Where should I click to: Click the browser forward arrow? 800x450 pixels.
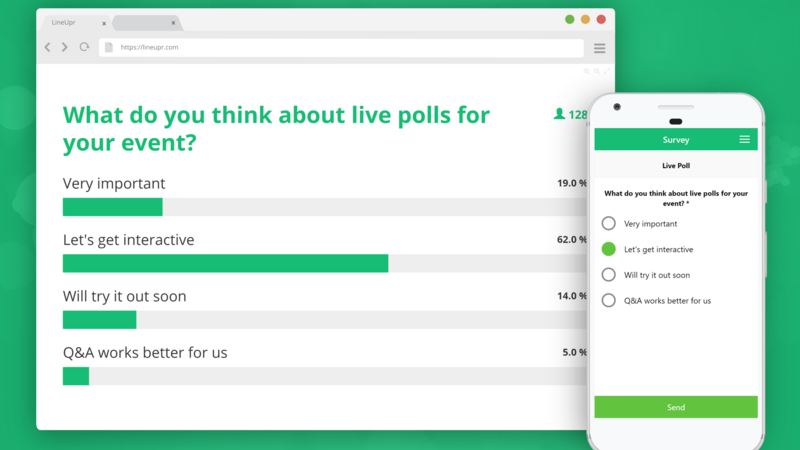tap(65, 47)
